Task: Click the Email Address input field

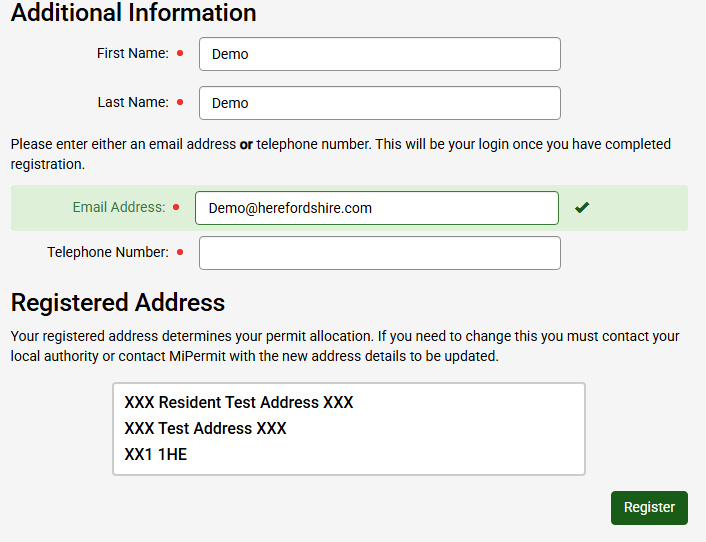Action: (376, 208)
